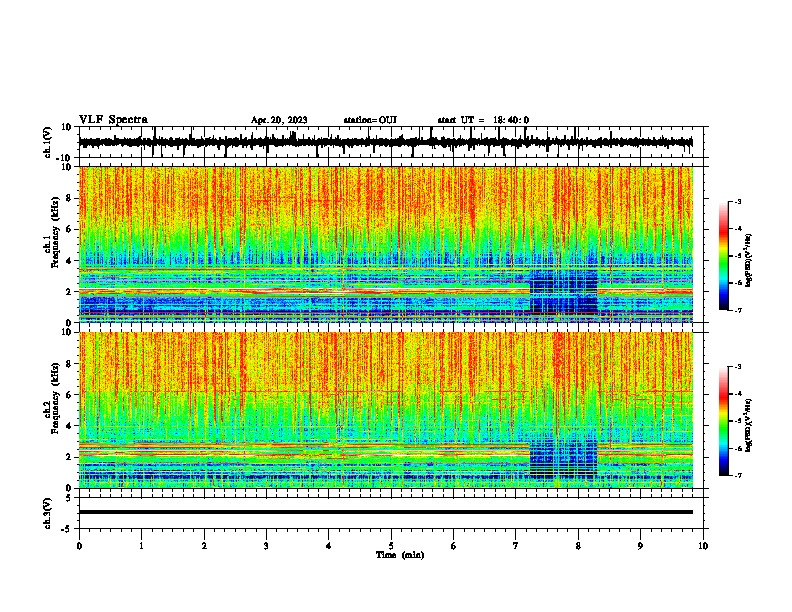Click the ch.2 colorbar "log(PSD)" label
The image size is (792, 612).
coord(748,425)
